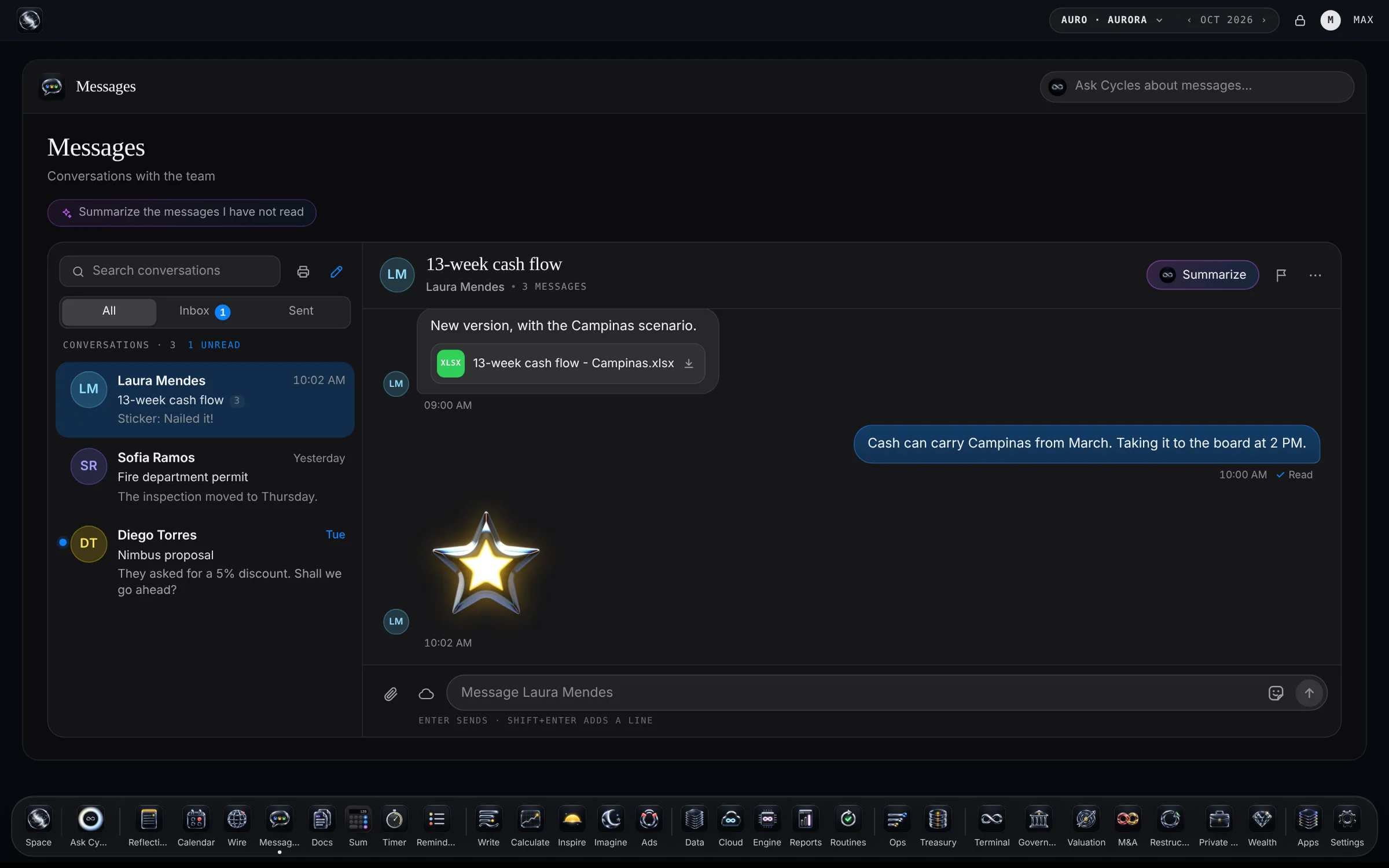Open the 13-week cash flow - Campinas.xlsx file
The height and width of the screenshot is (868, 1389).
coord(567,363)
